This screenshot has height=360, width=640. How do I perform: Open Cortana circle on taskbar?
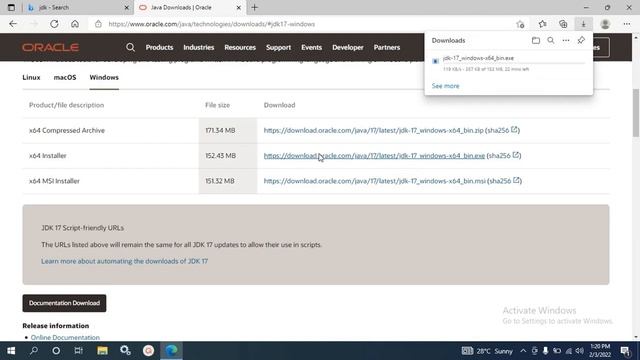coord(56,351)
